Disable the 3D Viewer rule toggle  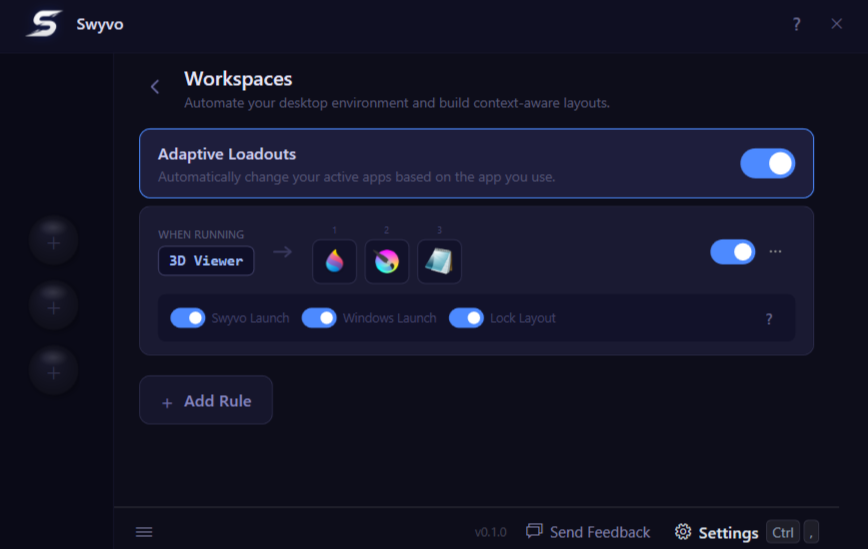point(732,252)
